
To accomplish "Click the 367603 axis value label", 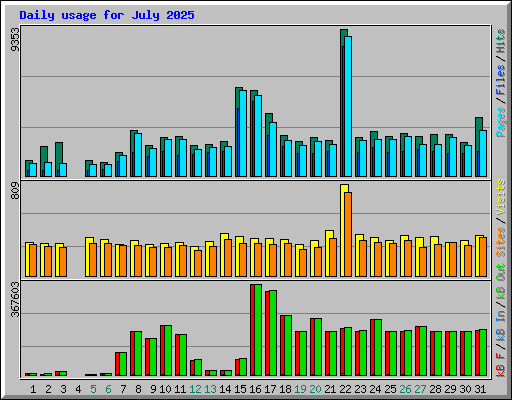I will tap(15, 299).
